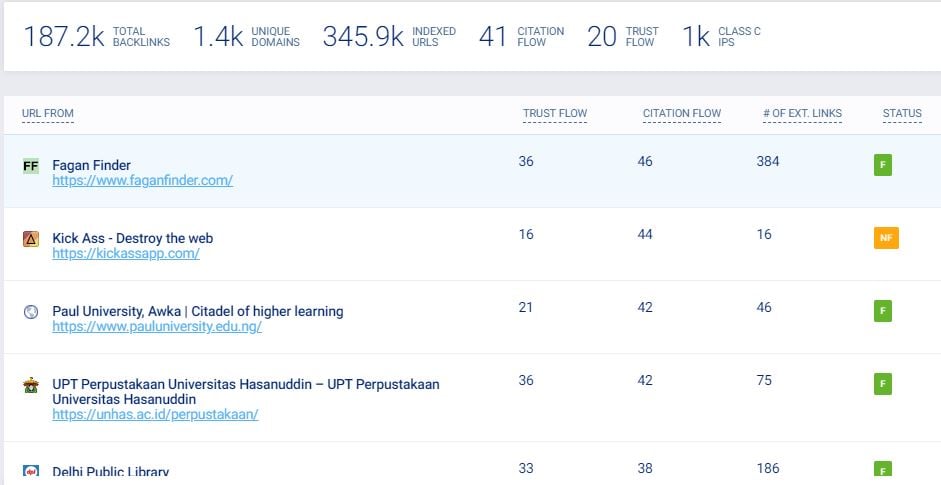941x485 pixels.
Task: Sort by the STATUS column header
Action: coord(902,114)
